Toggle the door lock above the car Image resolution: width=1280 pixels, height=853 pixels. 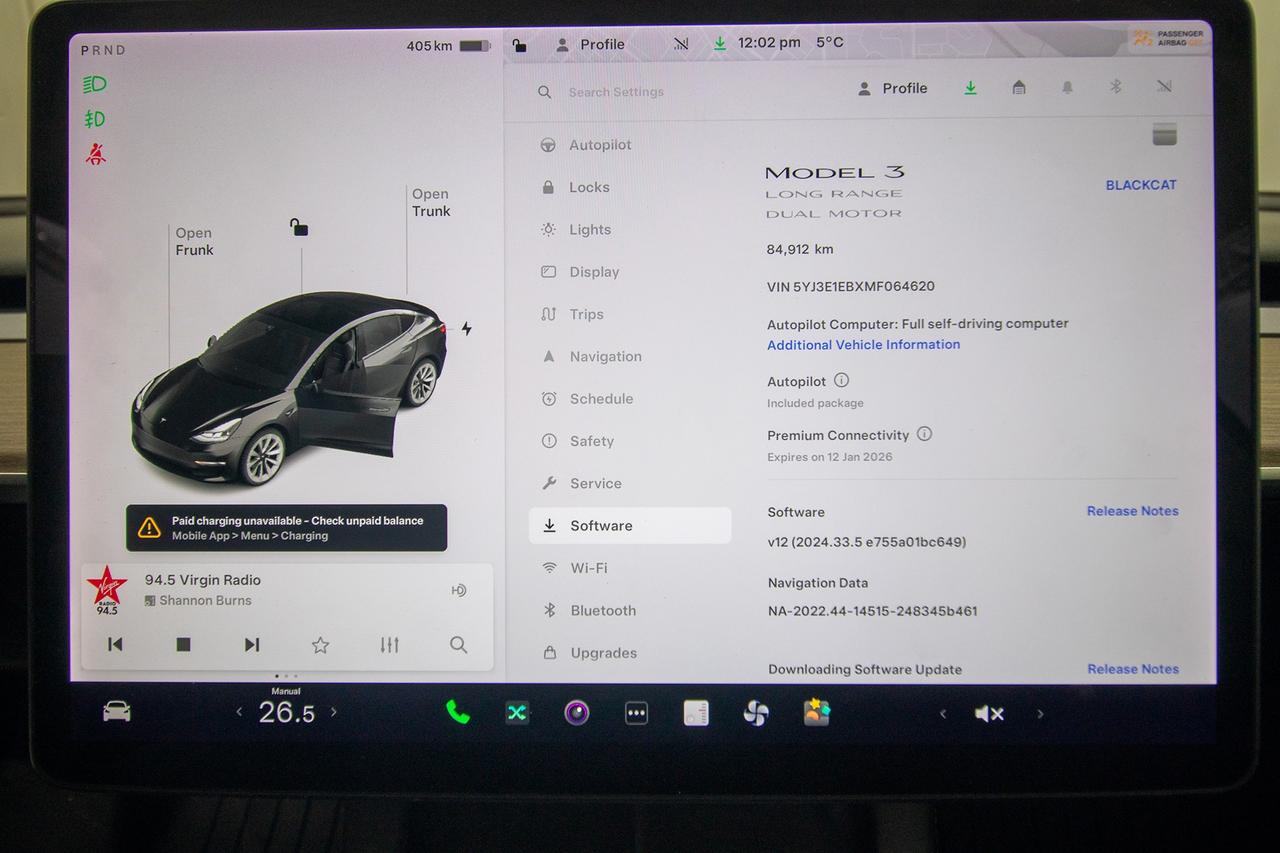tap(299, 227)
